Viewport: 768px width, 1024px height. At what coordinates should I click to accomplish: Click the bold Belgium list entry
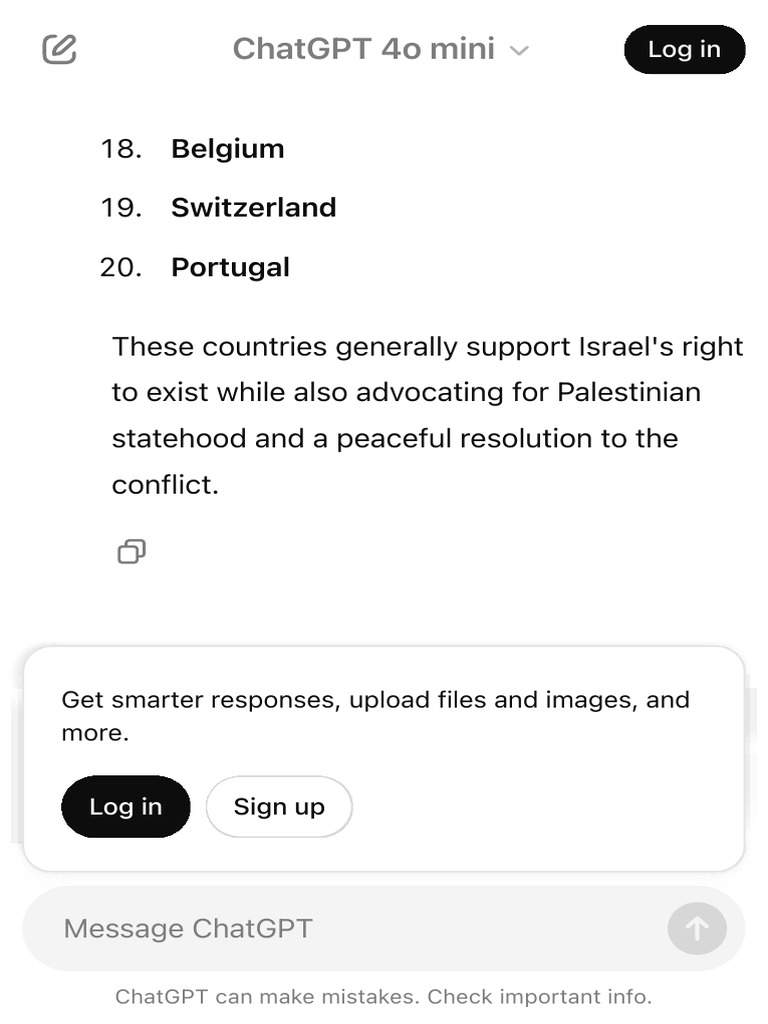tap(227, 149)
